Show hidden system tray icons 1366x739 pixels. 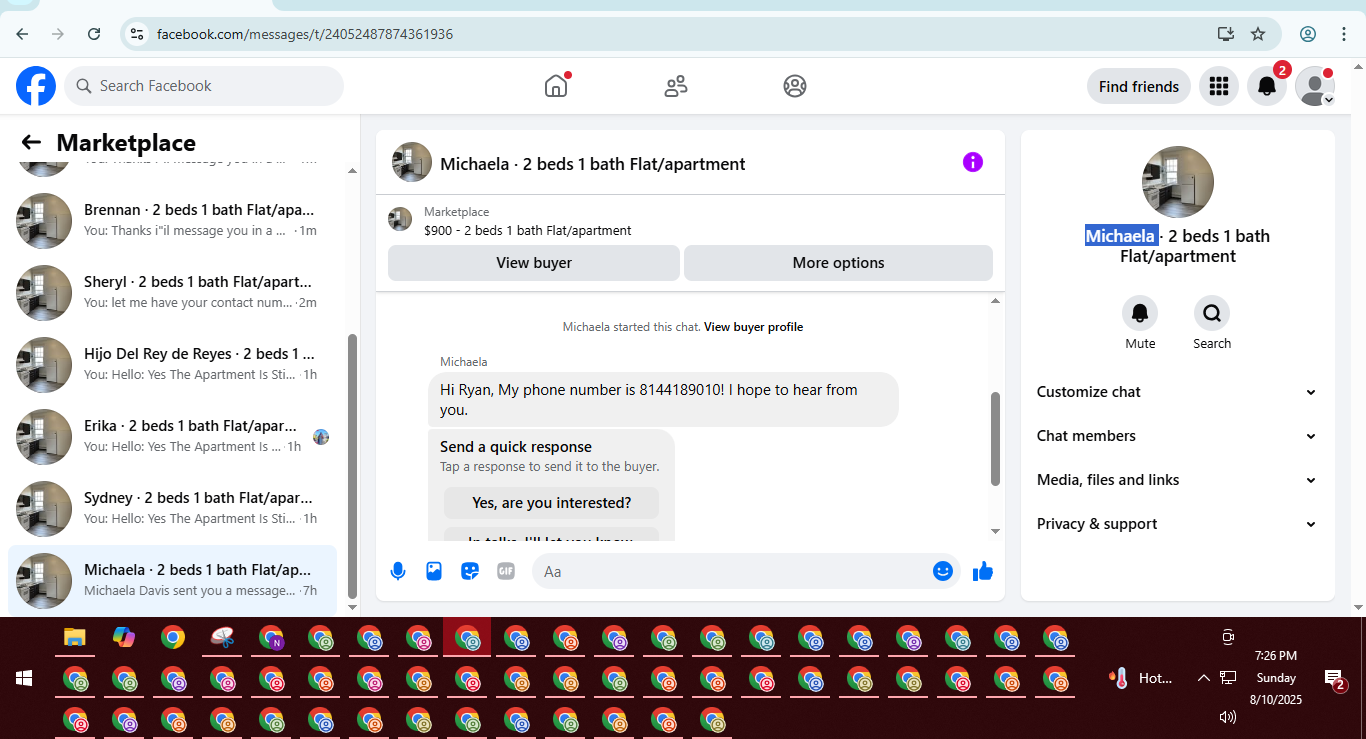(1203, 678)
